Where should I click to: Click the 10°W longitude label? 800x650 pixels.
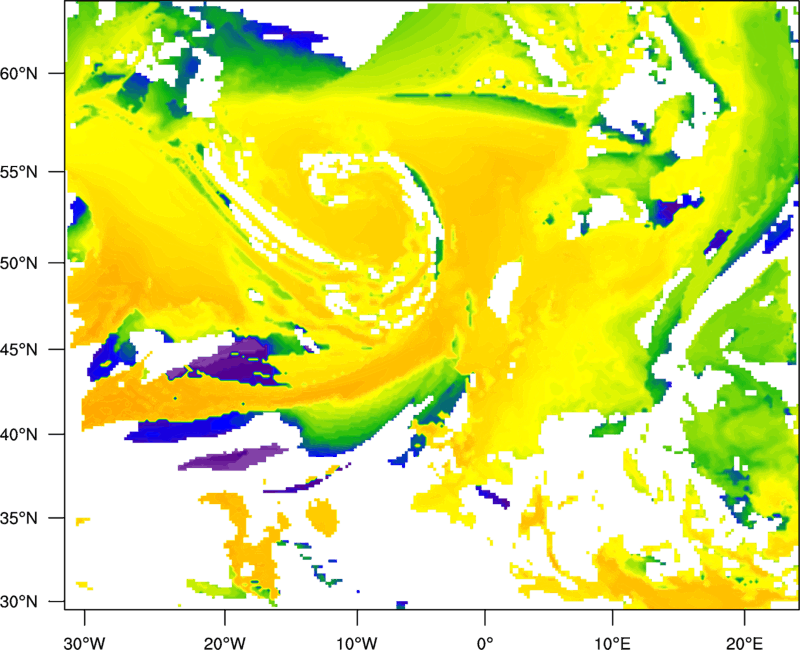[x=357, y=643]
